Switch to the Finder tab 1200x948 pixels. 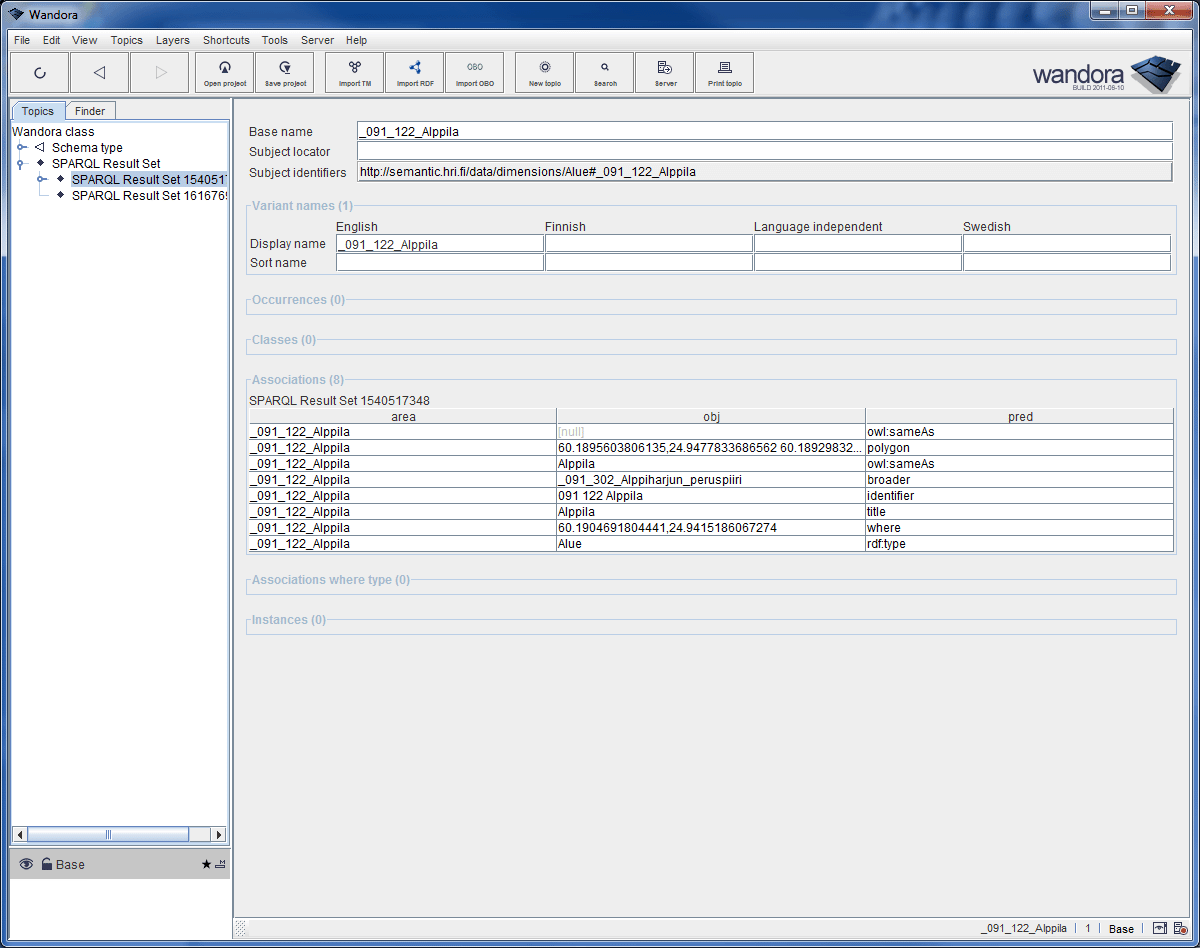click(90, 110)
